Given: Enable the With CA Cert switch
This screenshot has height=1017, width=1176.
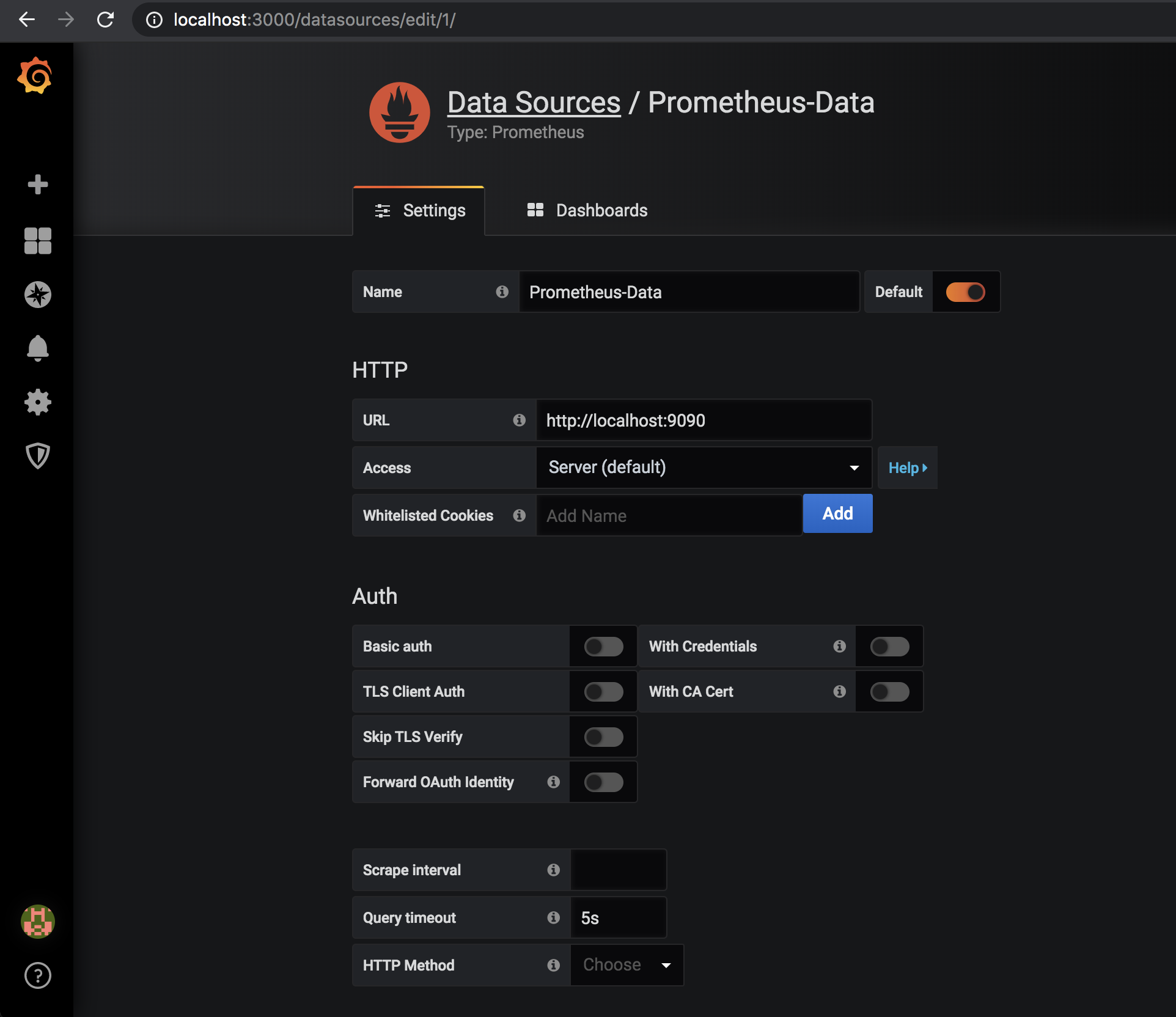Looking at the screenshot, I should click(x=890, y=692).
